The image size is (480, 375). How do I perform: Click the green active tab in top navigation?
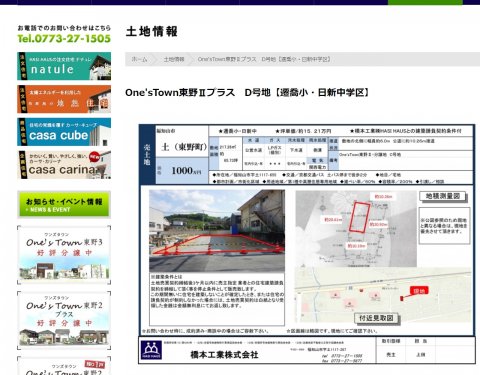coord(425,2)
